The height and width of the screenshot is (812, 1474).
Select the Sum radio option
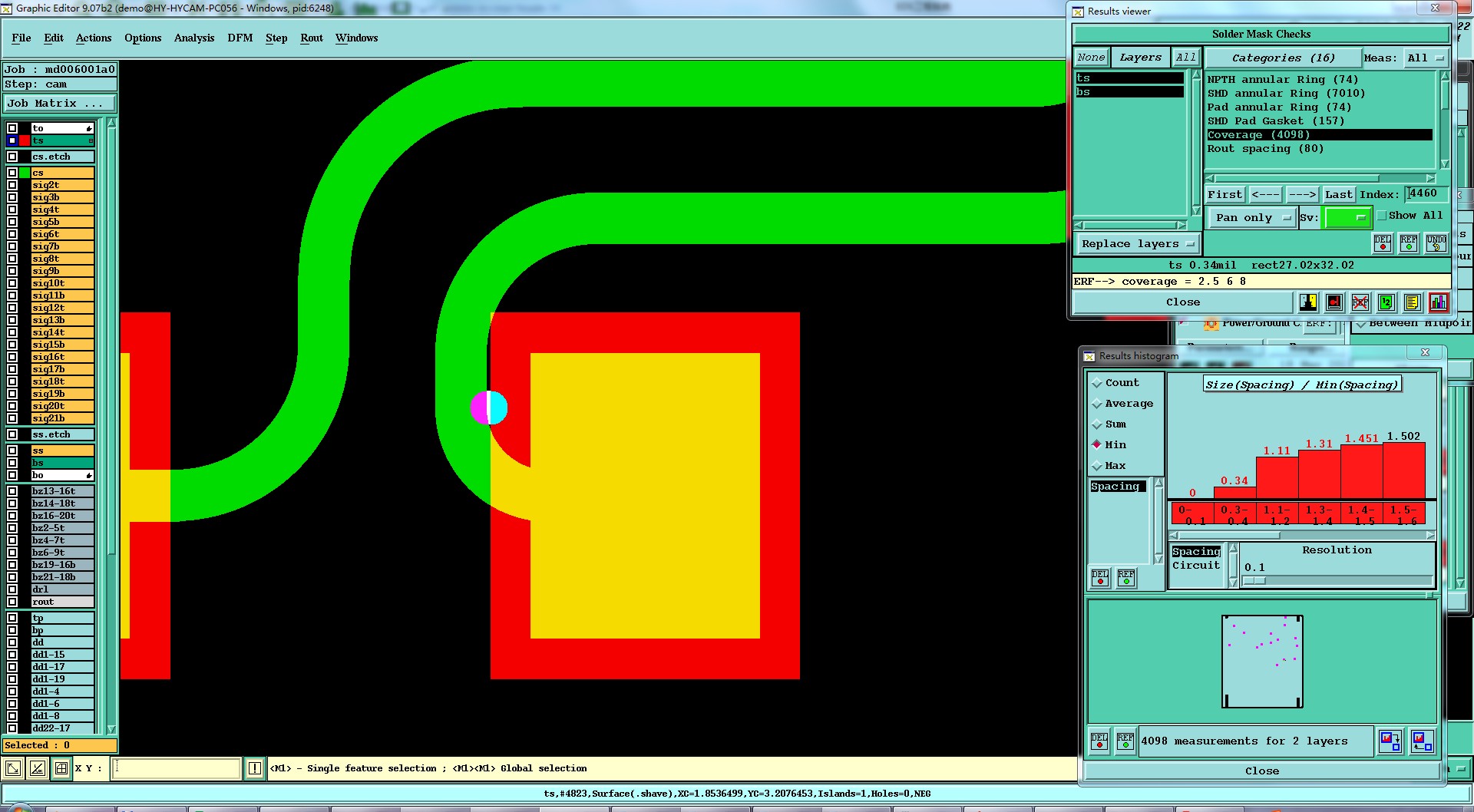(1097, 424)
